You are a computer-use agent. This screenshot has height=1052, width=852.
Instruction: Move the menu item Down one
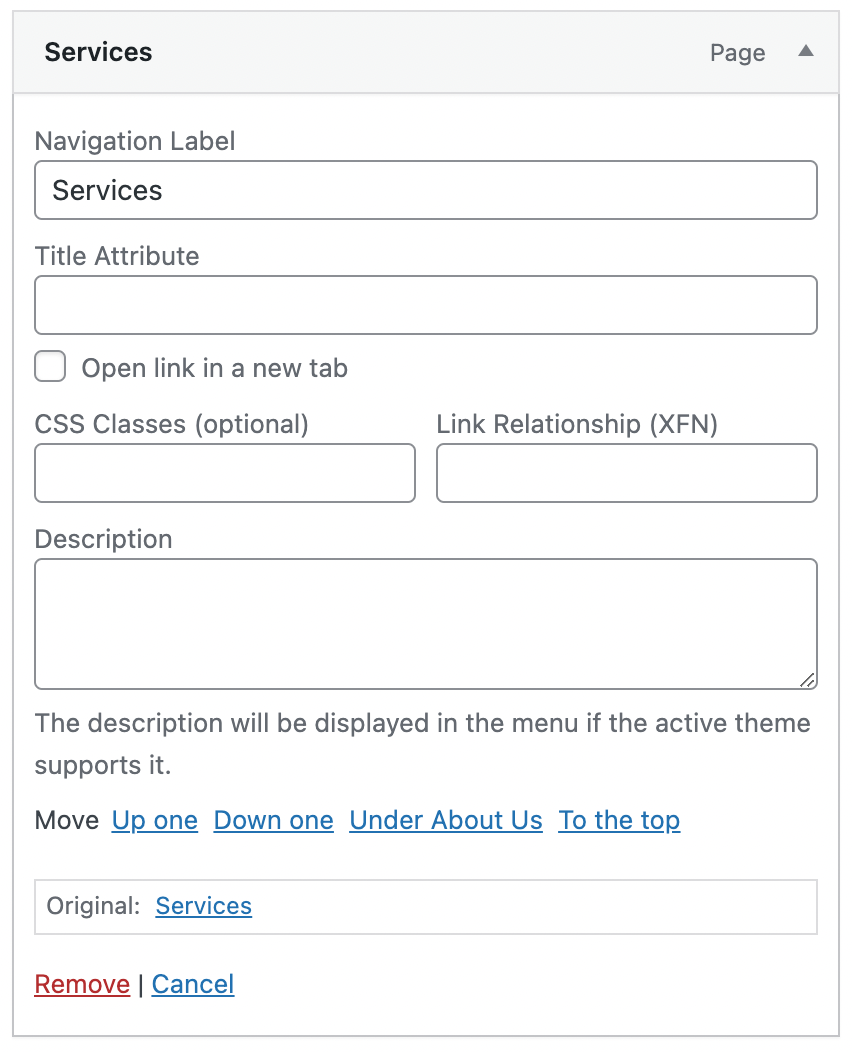pos(273,821)
